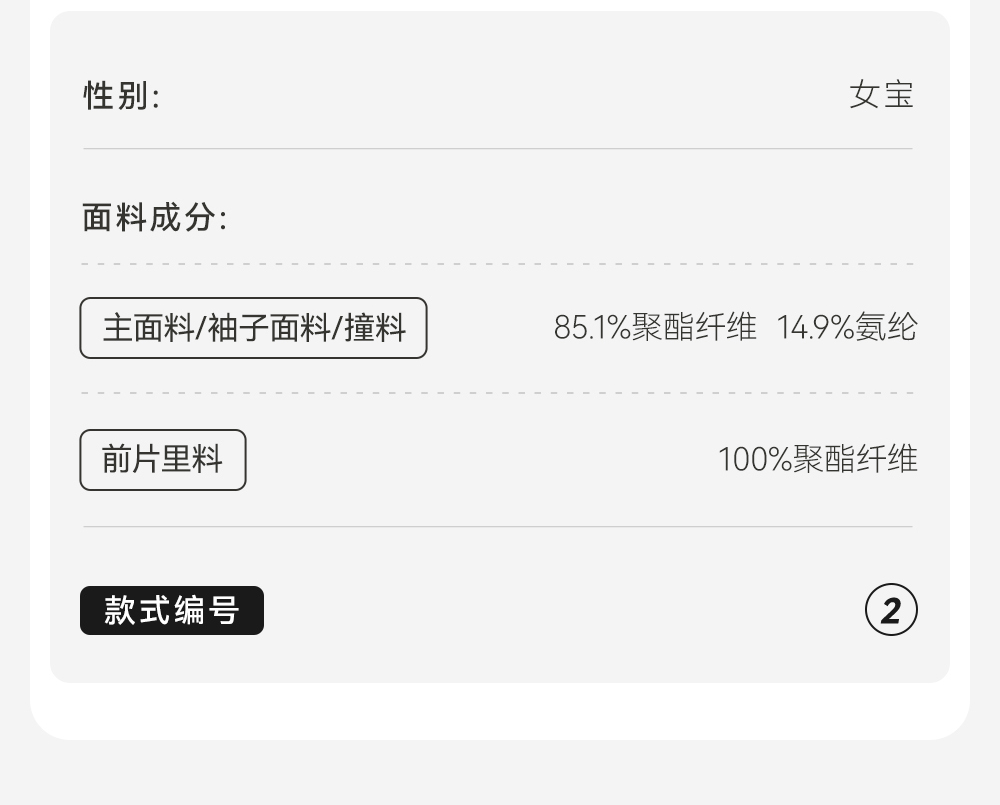
Task: Click the 14.9%氨纶 composition text
Action: (x=846, y=328)
